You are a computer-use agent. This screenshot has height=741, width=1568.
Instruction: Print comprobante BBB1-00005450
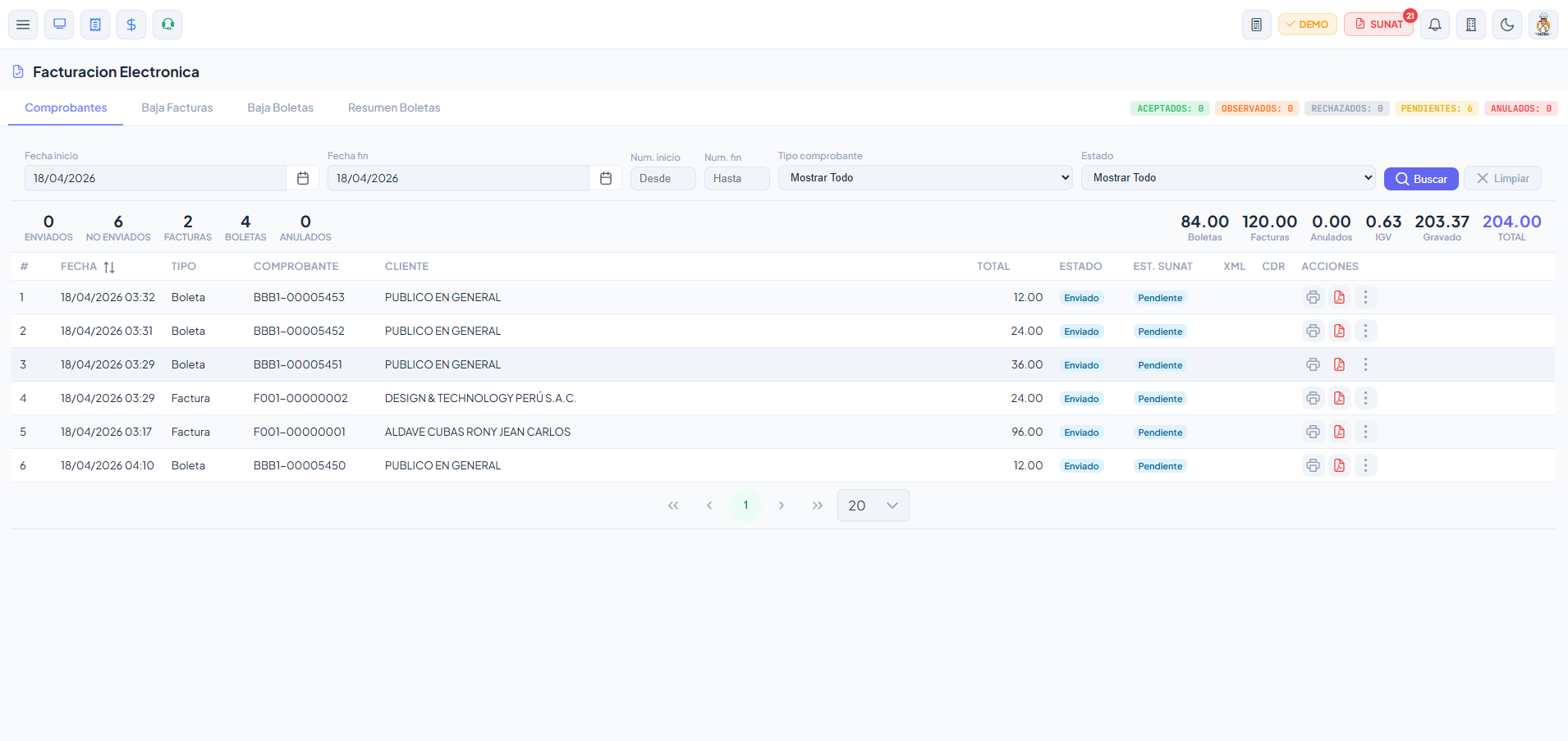(1314, 465)
